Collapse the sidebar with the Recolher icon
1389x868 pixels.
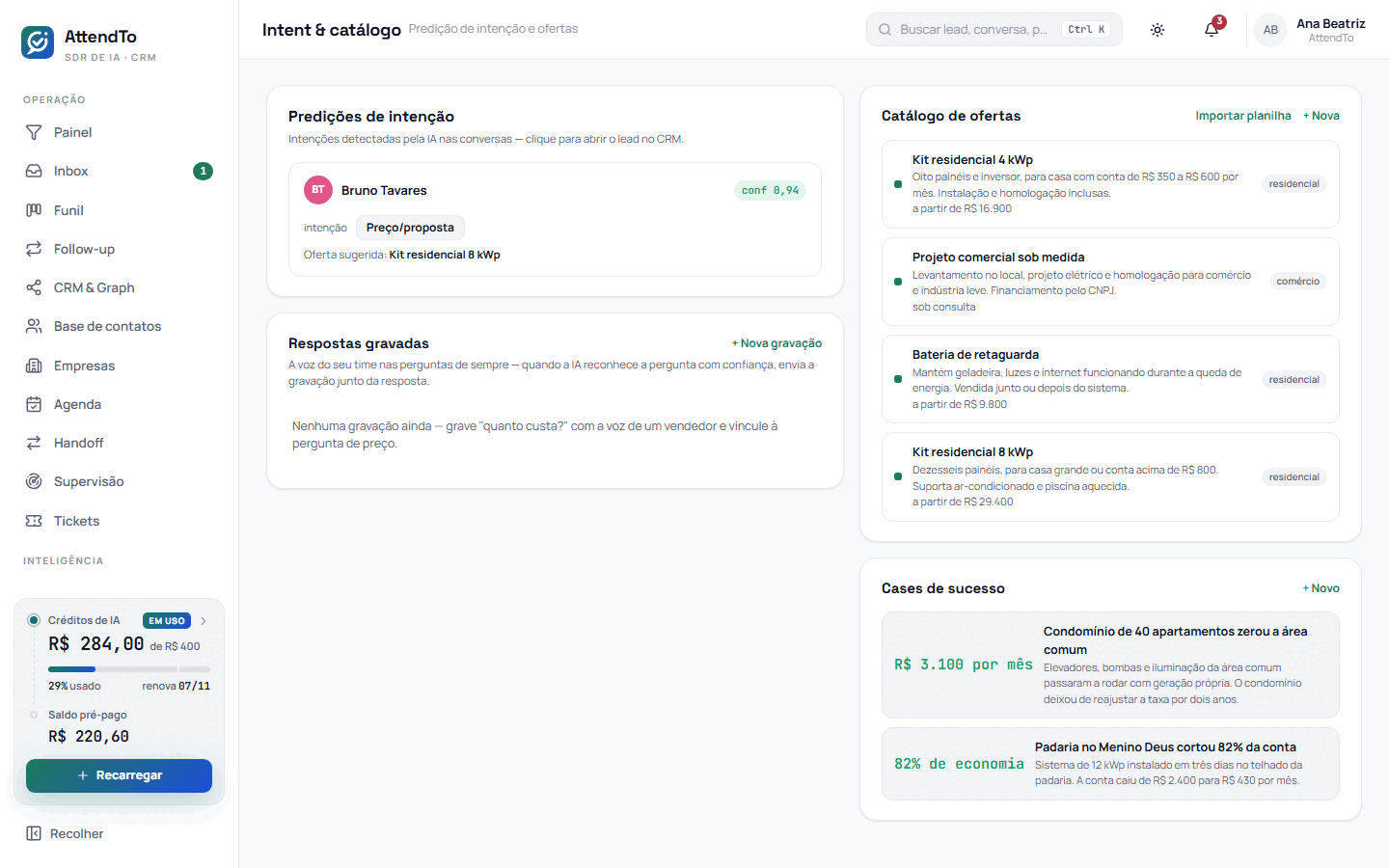(x=34, y=833)
